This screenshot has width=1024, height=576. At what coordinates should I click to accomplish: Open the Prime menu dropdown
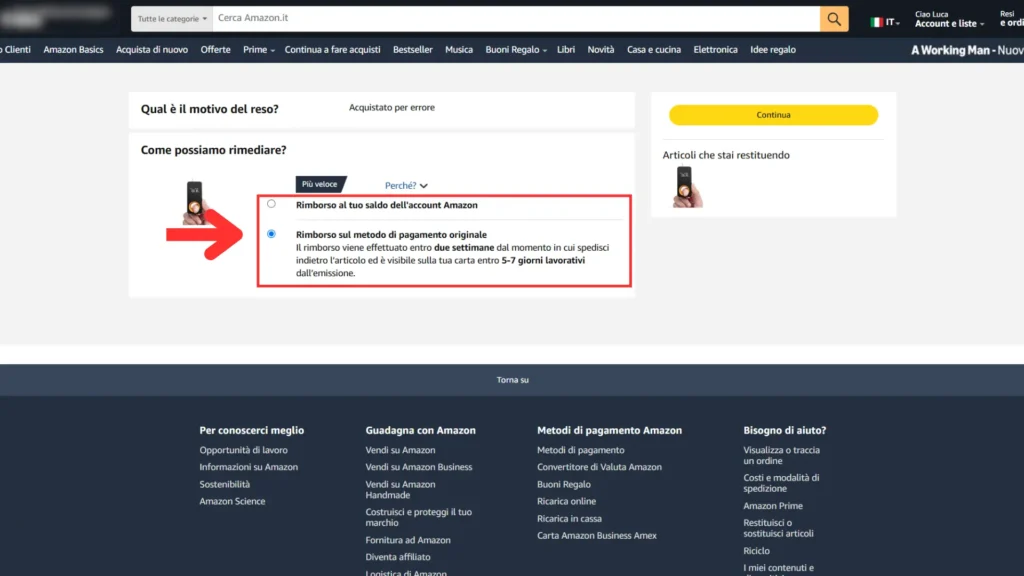pyautogui.click(x=259, y=50)
